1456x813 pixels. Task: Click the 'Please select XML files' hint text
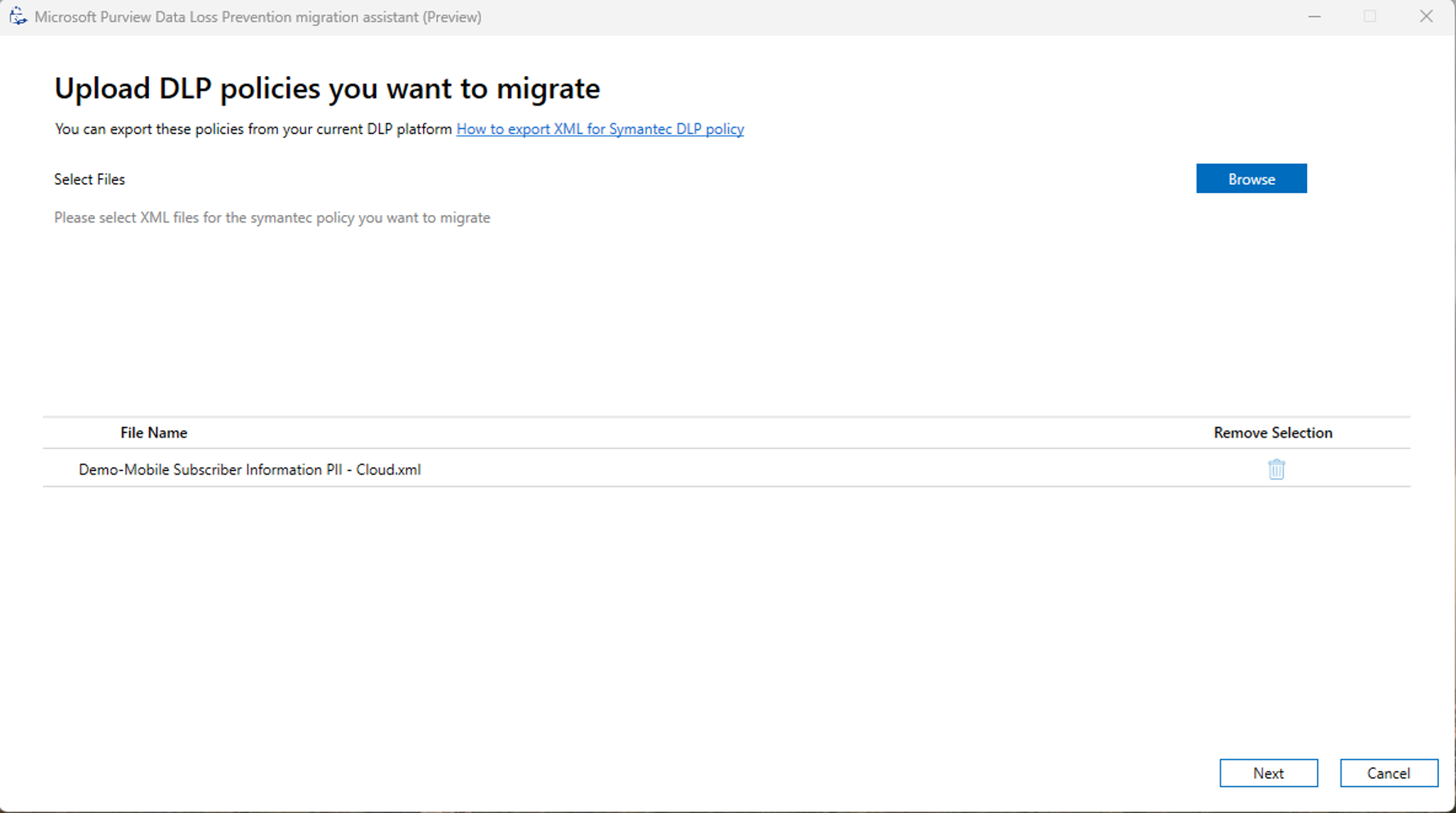tap(272, 218)
